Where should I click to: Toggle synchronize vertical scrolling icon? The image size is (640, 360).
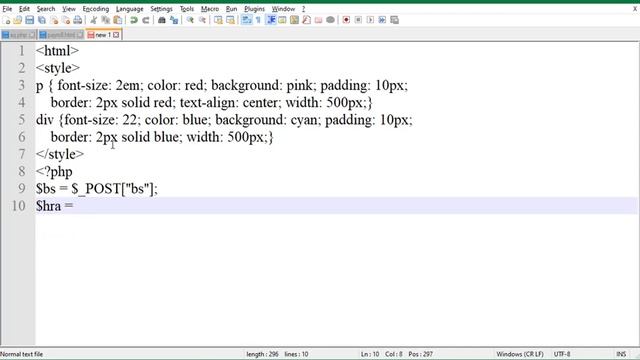point(218,20)
